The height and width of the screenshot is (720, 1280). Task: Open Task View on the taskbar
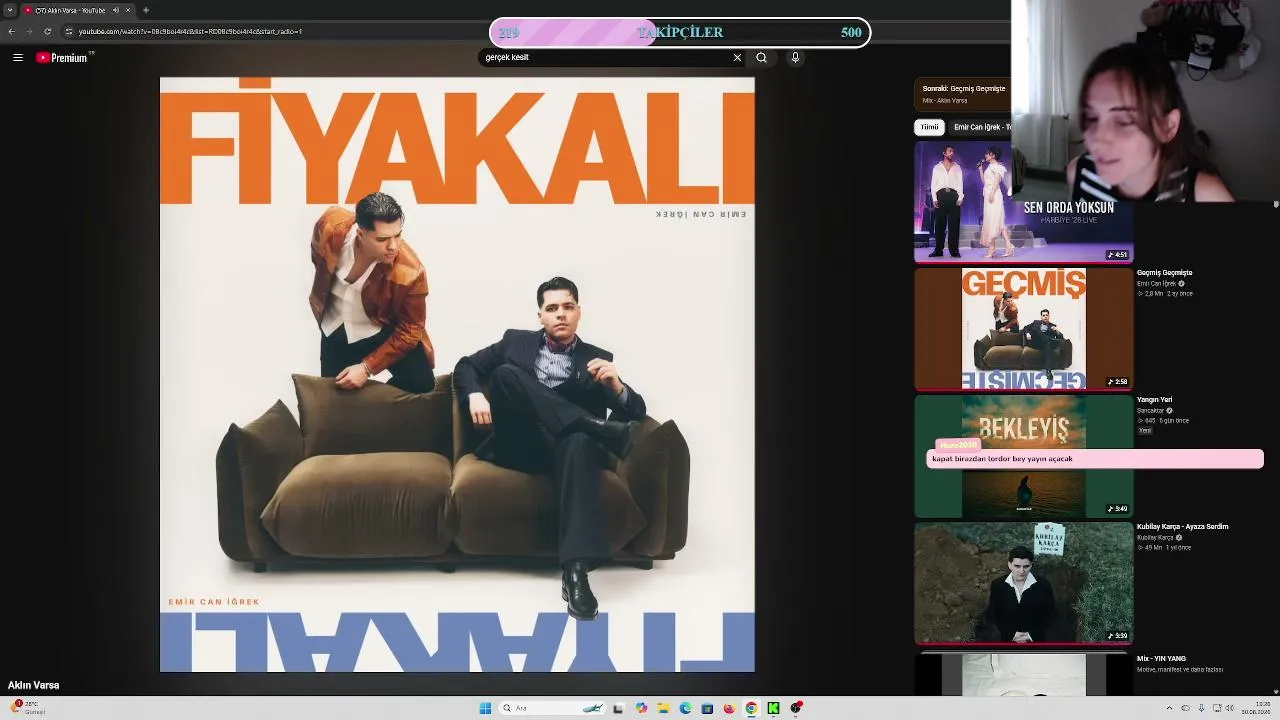[x=618, y=708]
